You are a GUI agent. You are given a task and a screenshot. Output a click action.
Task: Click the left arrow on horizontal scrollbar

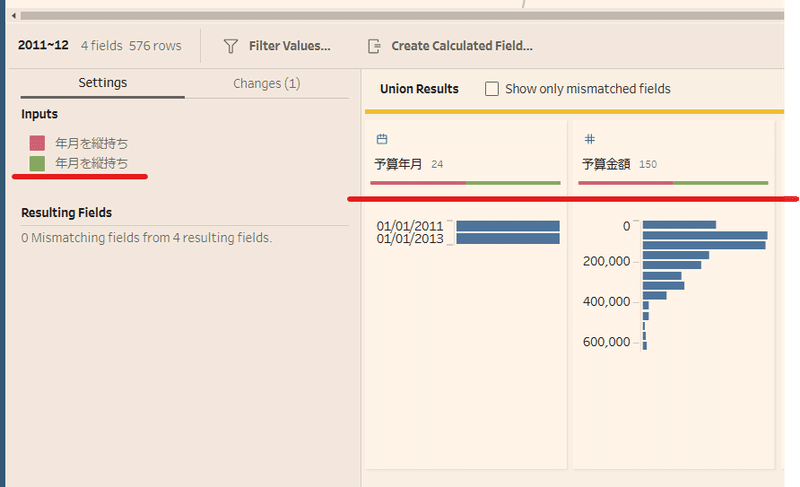tap(14, 16)
